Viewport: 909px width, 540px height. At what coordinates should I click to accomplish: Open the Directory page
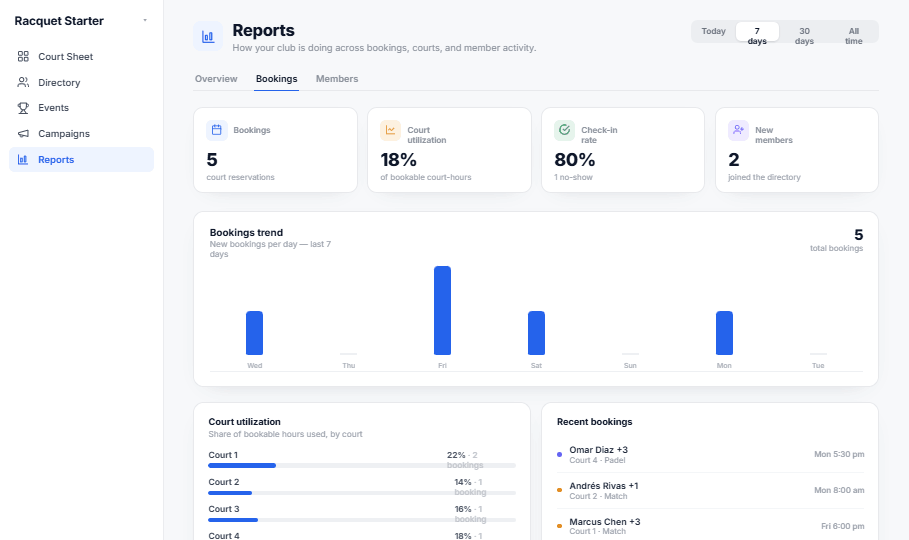tap(81, 82)
